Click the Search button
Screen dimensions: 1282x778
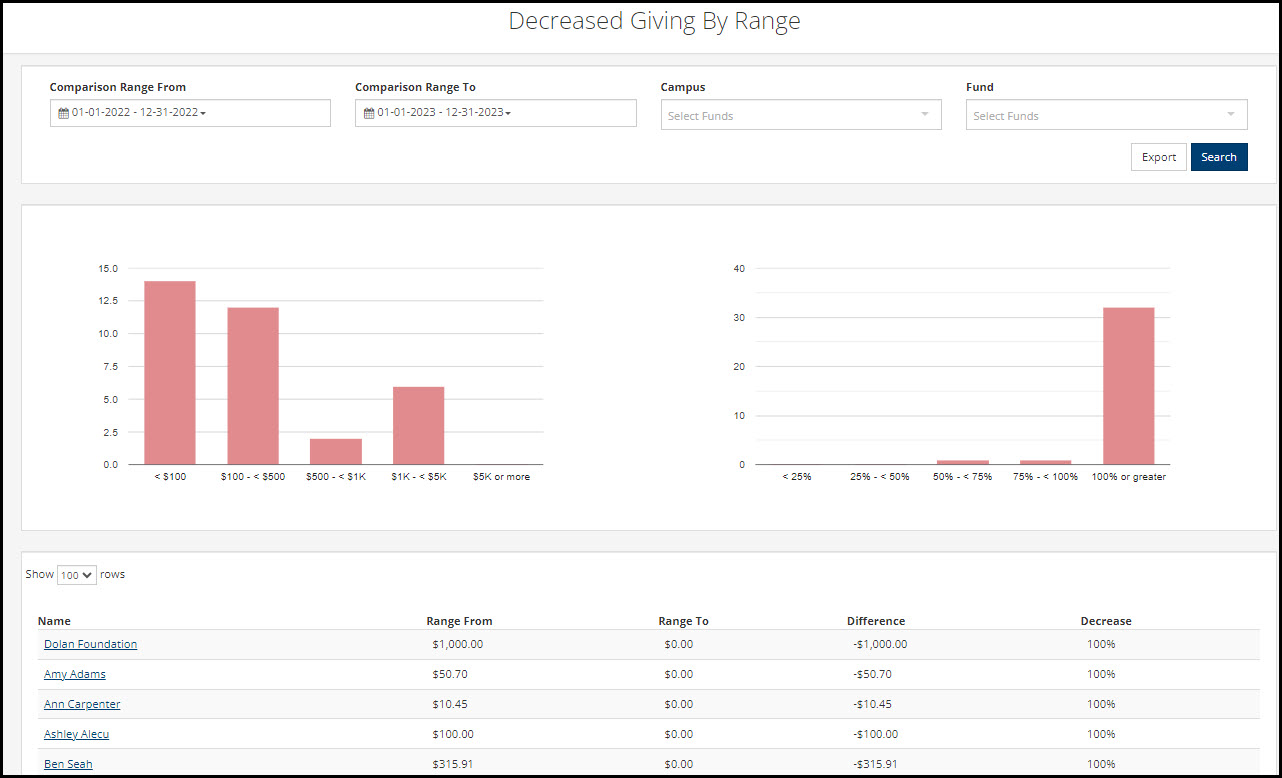1219,157
